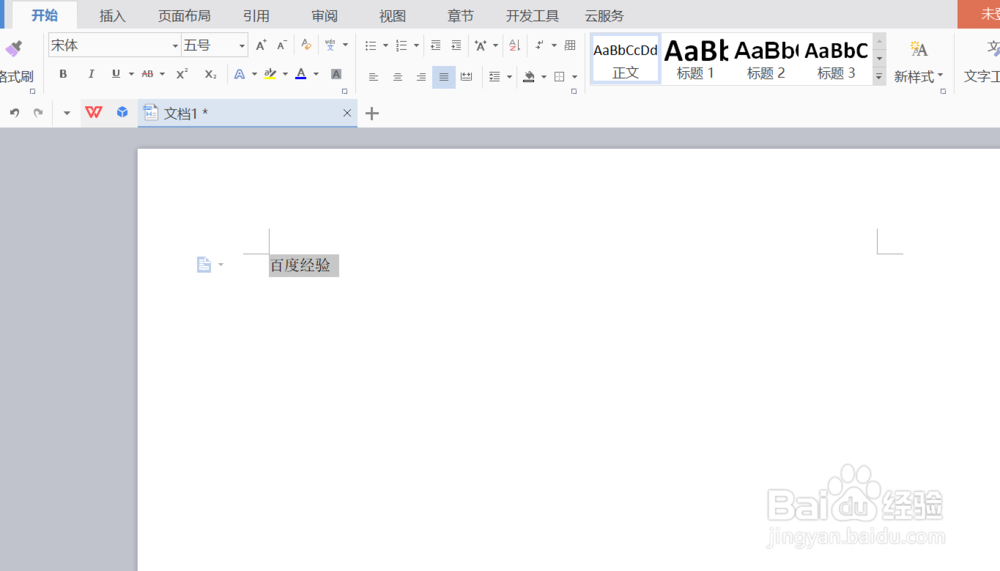Align text left

[x=374, y=77]
